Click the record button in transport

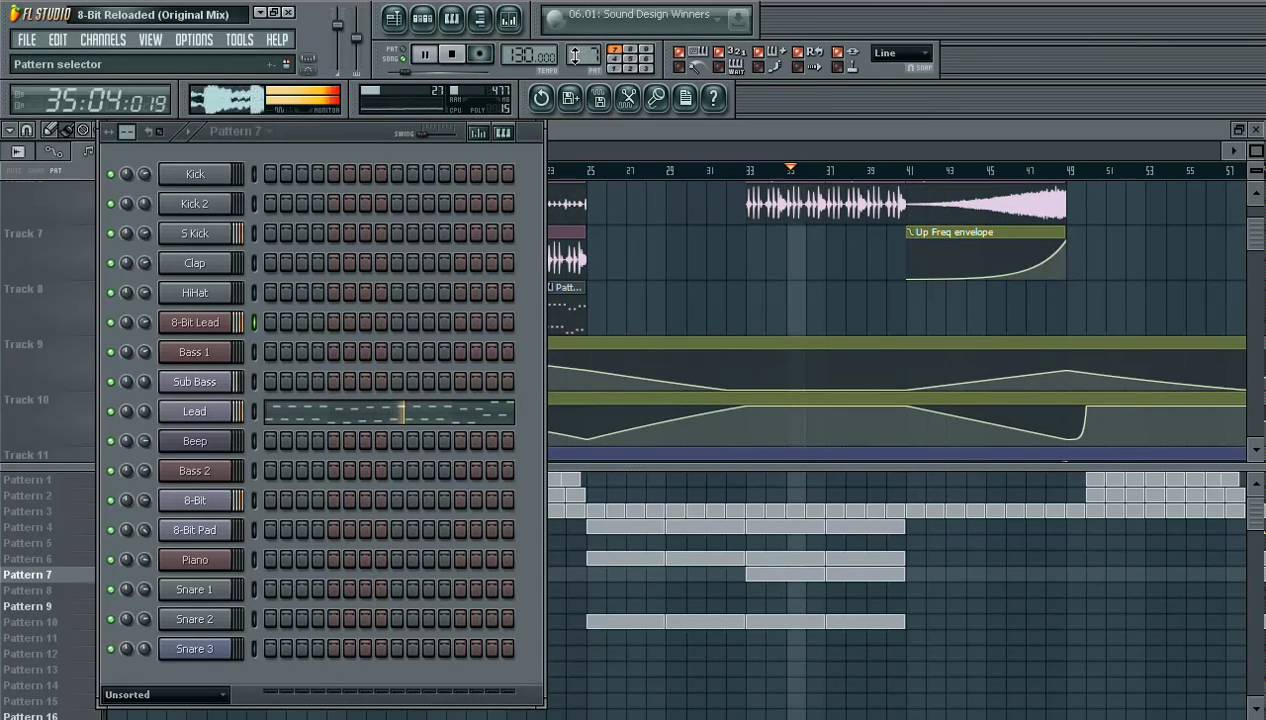point(480,54)
